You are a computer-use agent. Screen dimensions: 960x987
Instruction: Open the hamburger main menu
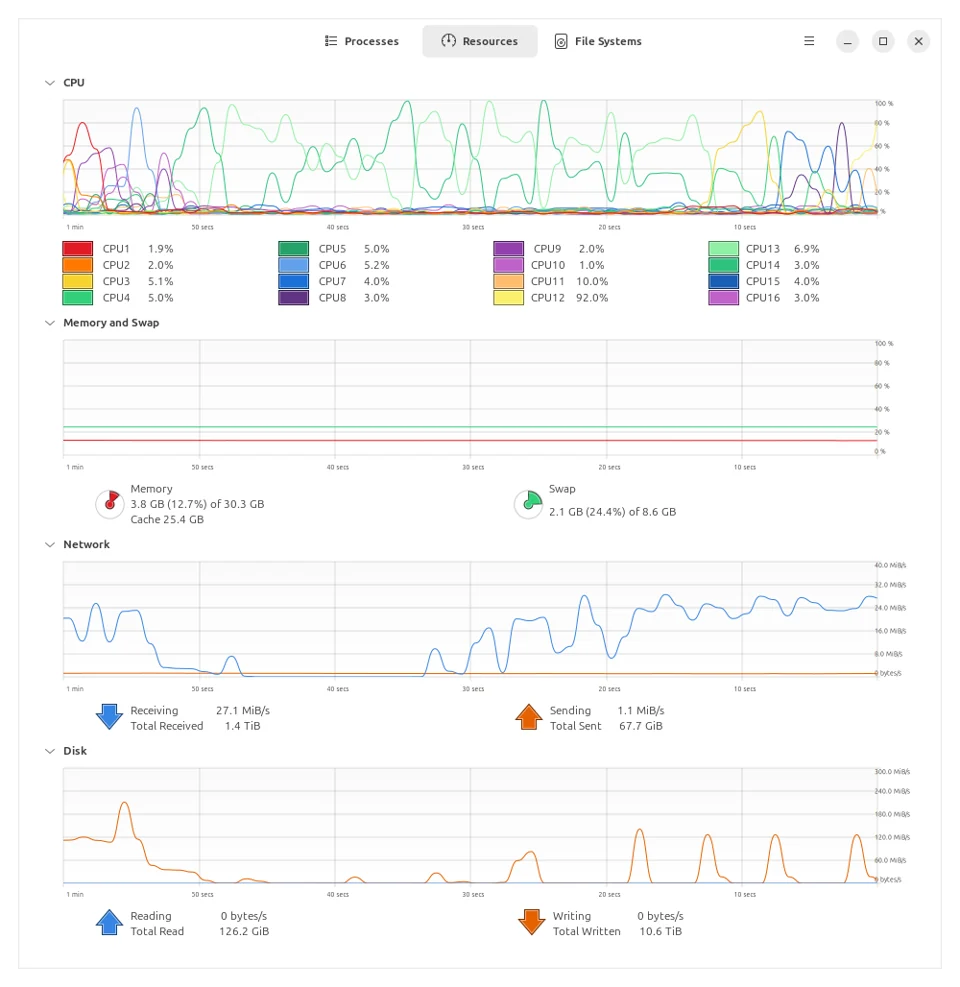click(809, 42)
